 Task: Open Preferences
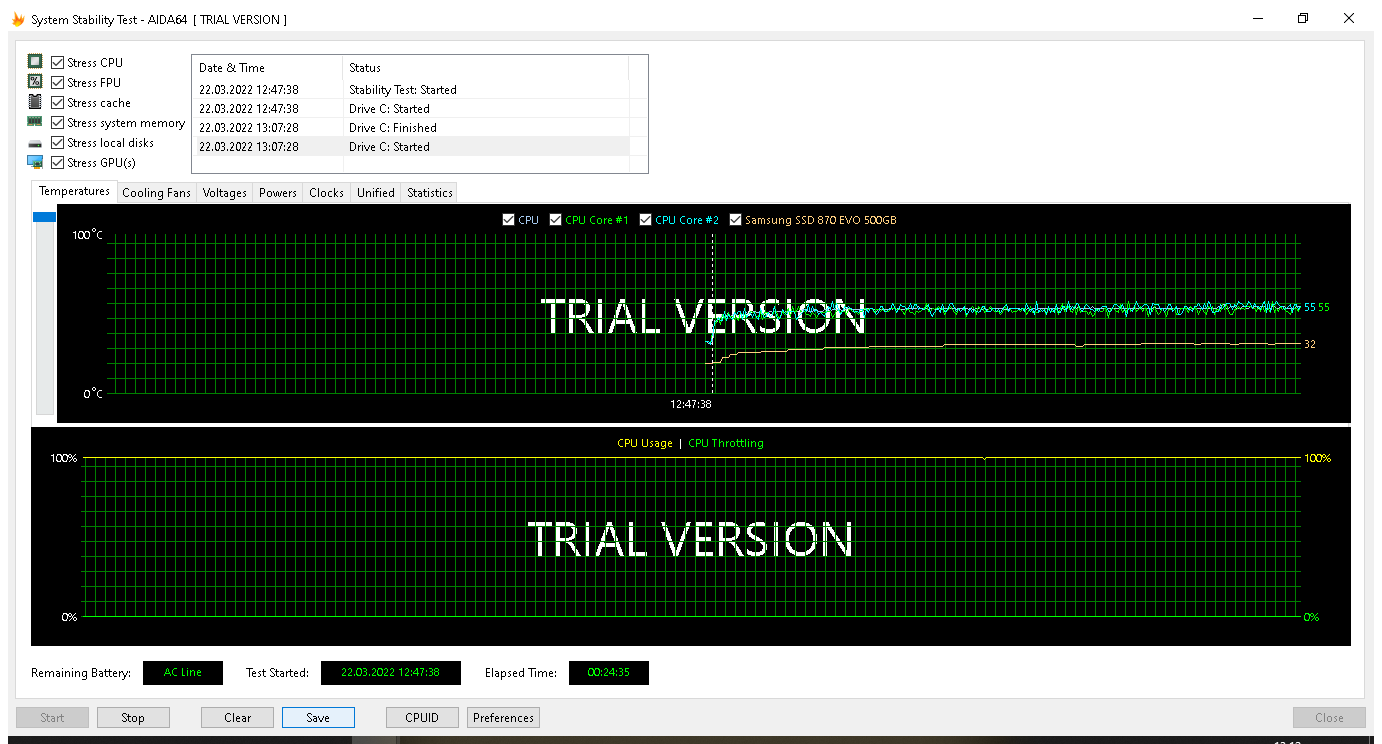point(503,717)
